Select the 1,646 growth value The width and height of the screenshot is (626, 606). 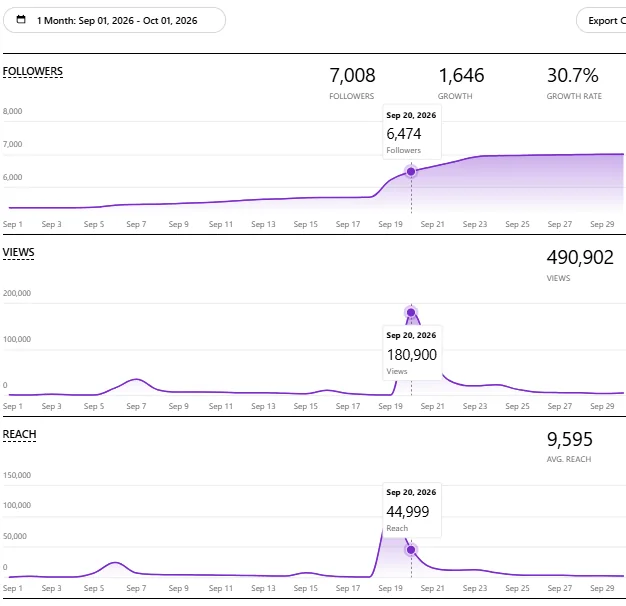pyautogui.click(x=461, y=75)
